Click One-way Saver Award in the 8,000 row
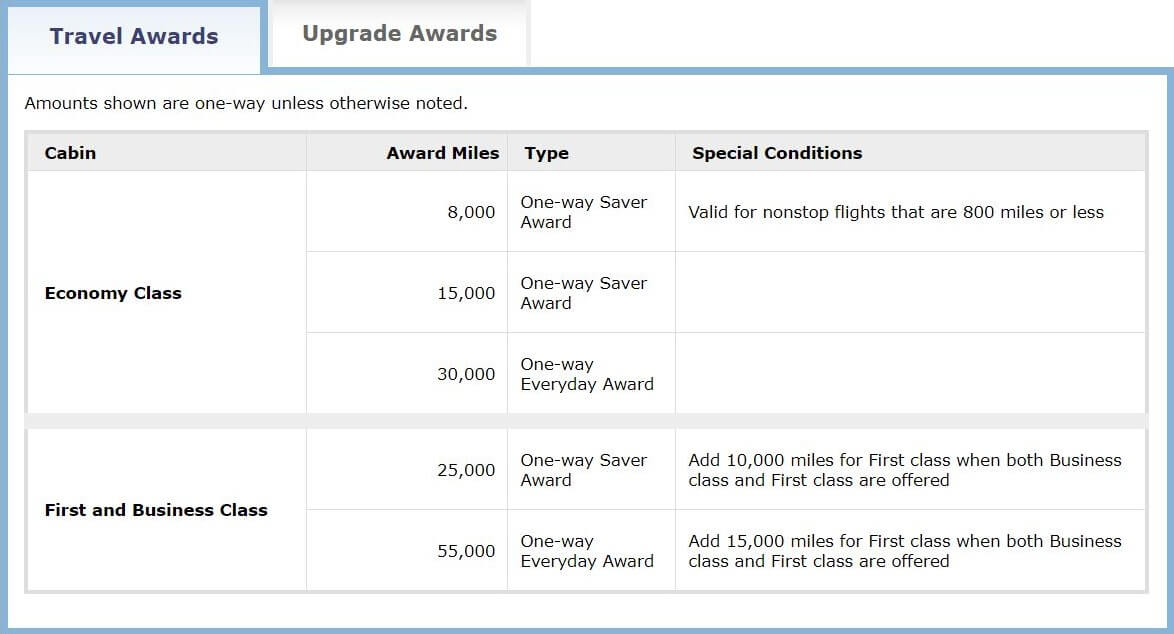The height and width of the screenshot is (634, 1174). coord(583,212)
